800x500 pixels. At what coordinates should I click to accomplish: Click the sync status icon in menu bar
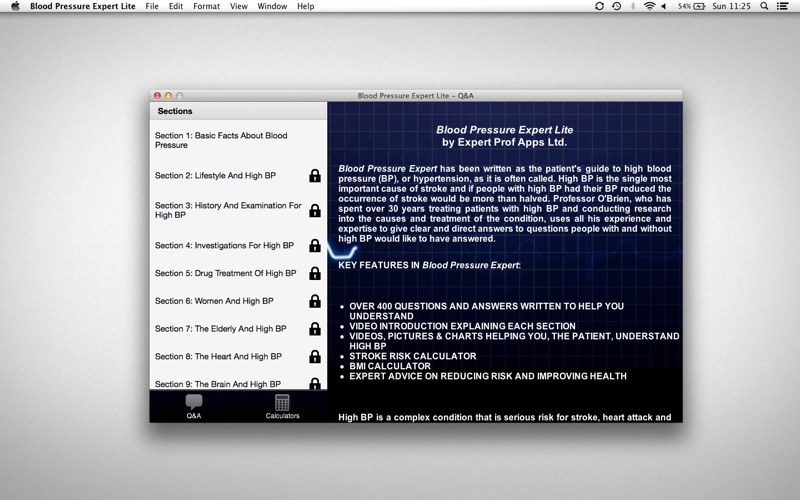(x=599, y=6)
